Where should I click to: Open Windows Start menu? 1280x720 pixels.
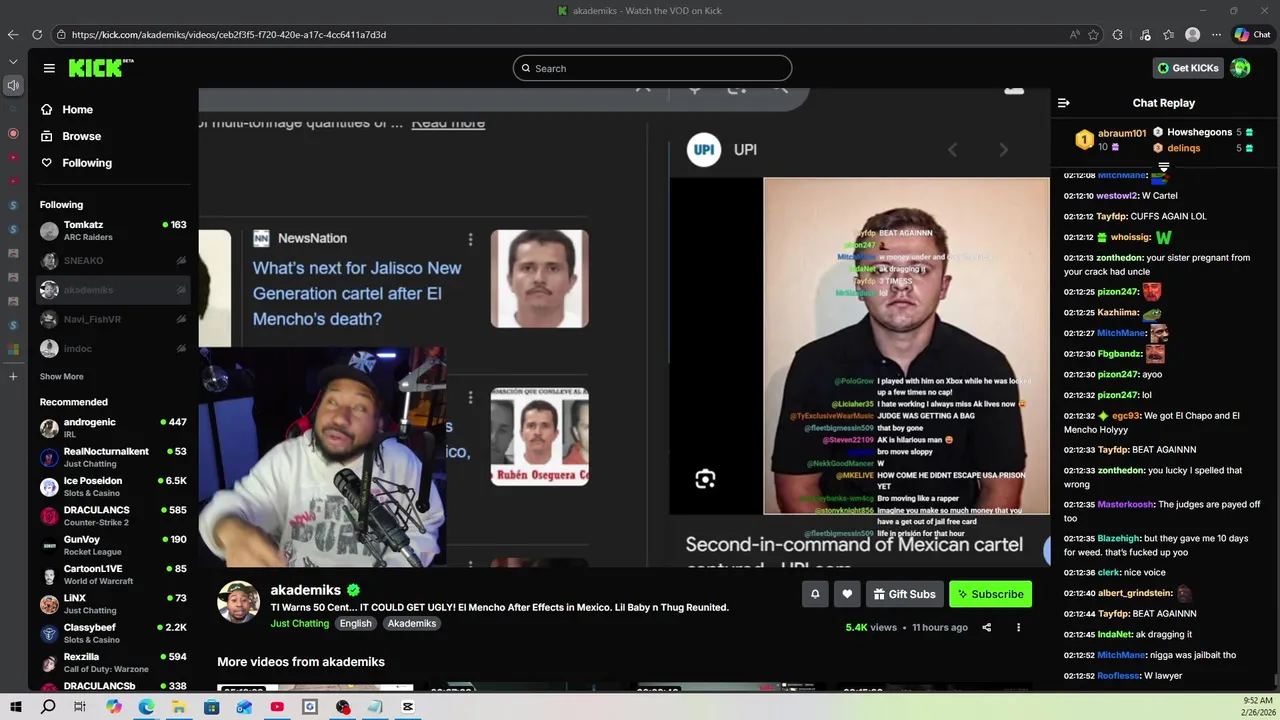point(16,707)
